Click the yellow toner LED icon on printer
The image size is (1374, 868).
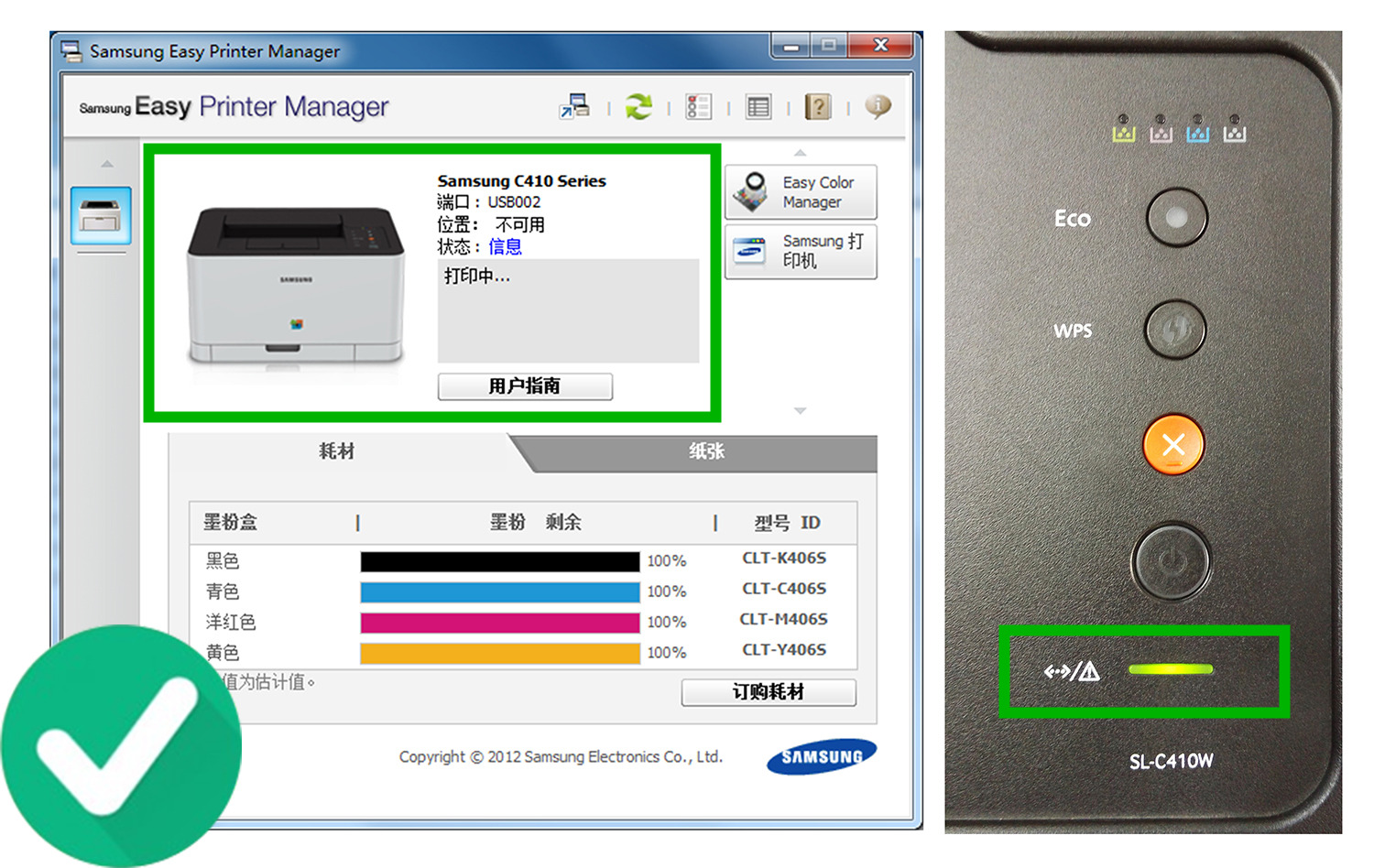[1124, 129]
